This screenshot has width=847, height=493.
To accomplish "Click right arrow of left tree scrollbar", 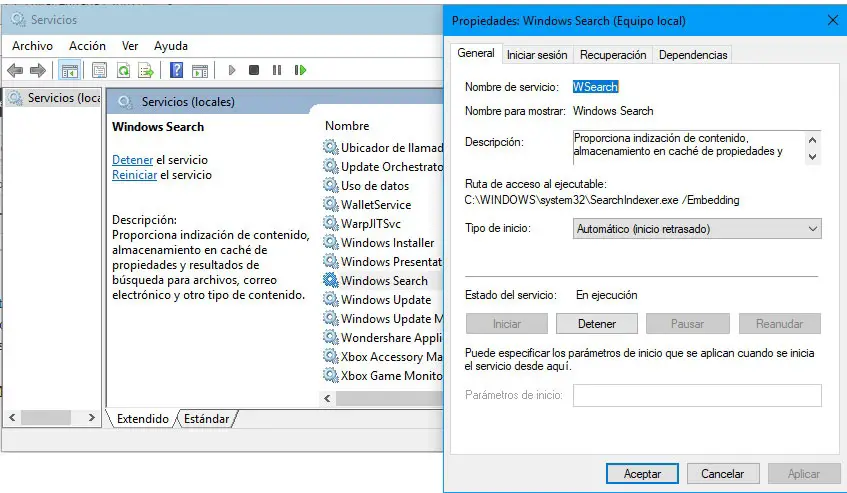I will click(x=92, y=417).
